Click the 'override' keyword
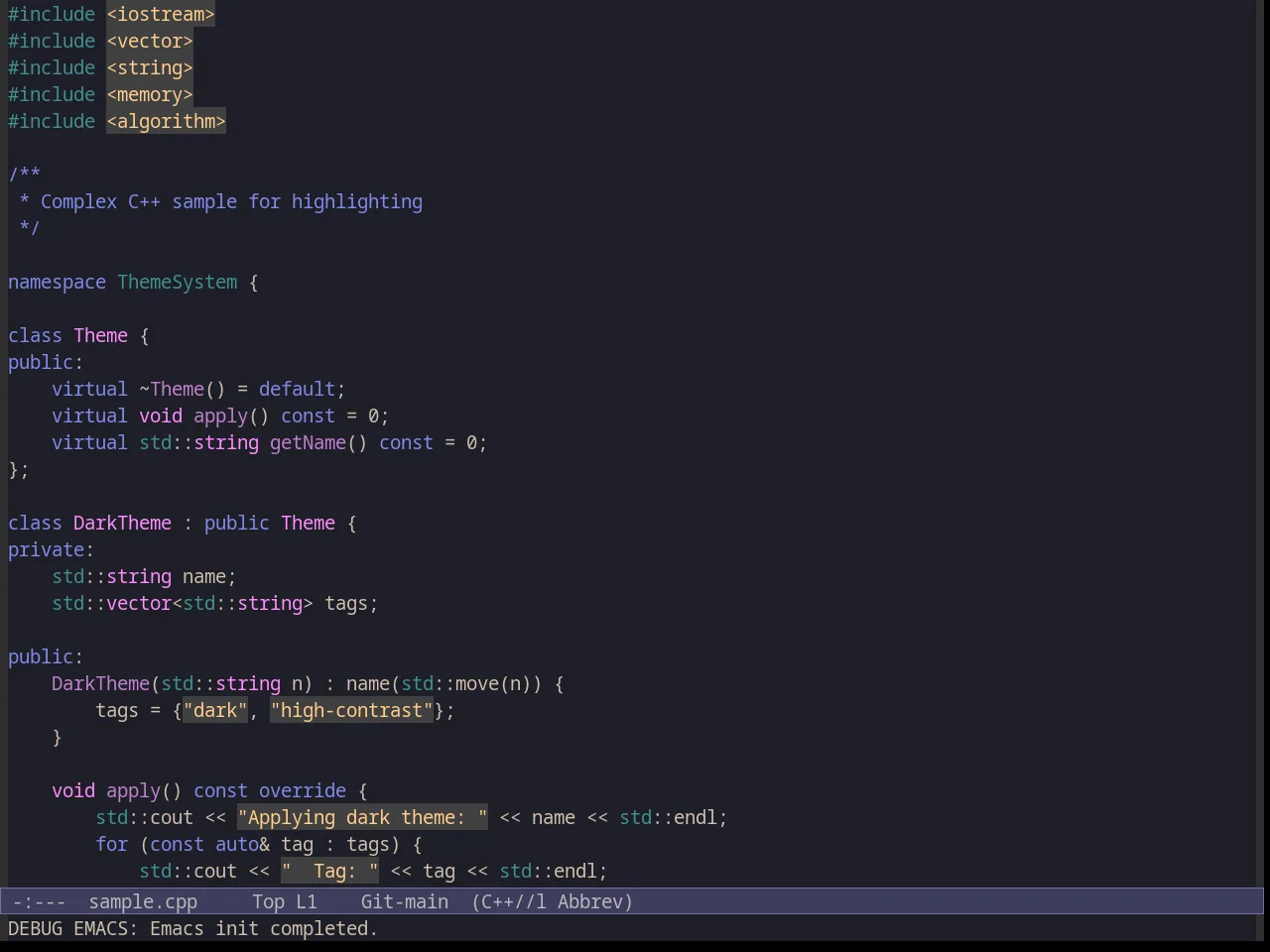 [x=303, y=790]
